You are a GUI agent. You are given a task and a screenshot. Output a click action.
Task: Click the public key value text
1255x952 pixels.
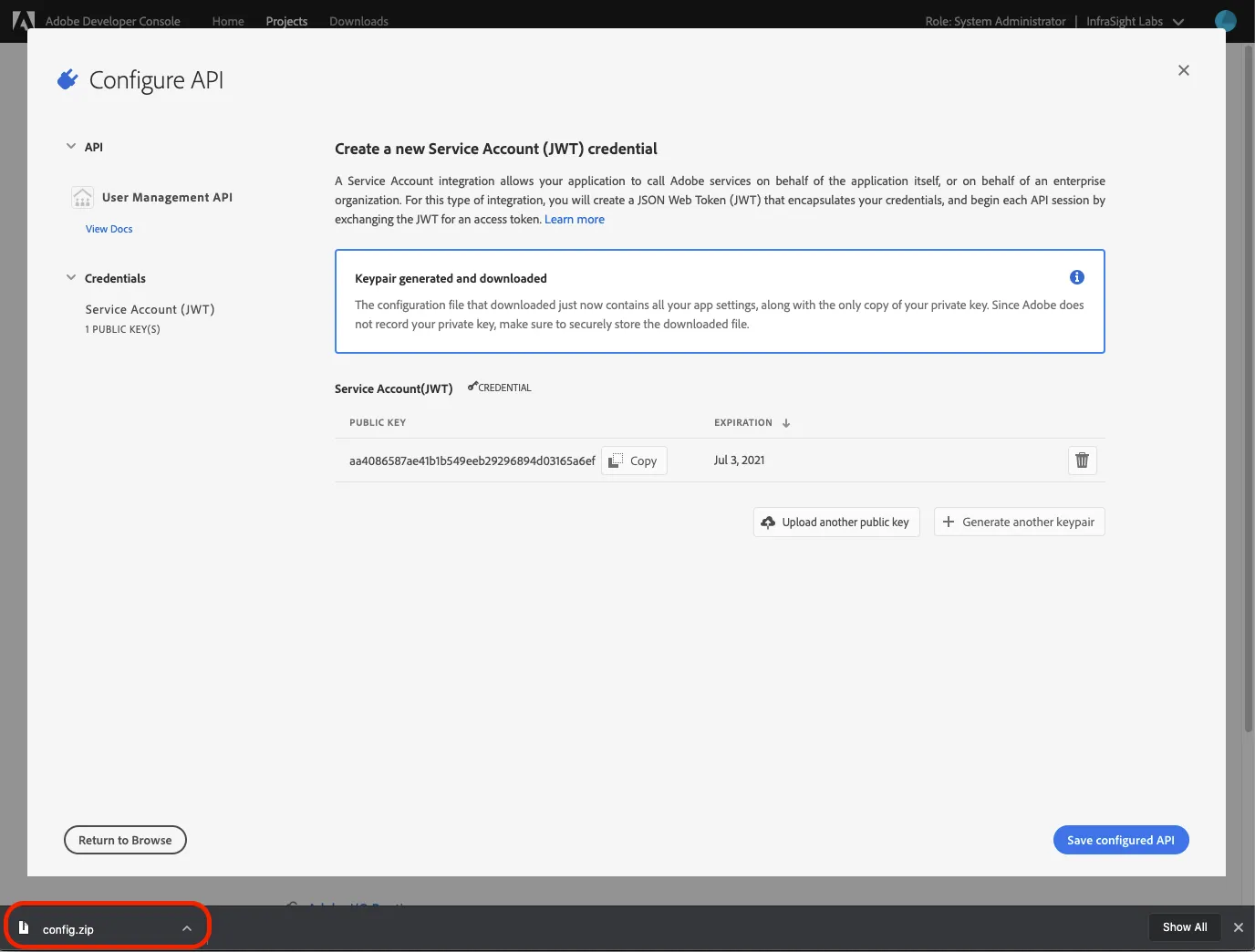click(472, 460)
